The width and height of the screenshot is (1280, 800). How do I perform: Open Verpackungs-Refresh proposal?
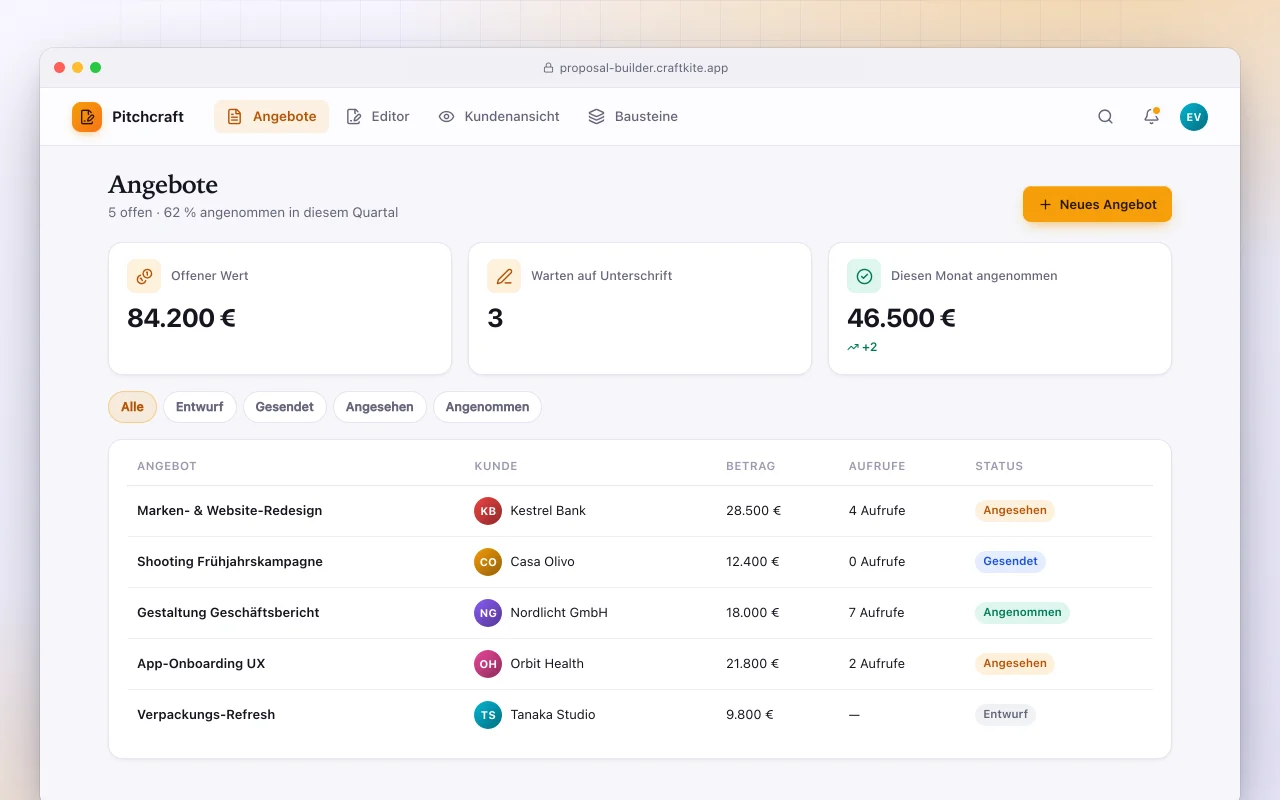(x=206, y=715)
